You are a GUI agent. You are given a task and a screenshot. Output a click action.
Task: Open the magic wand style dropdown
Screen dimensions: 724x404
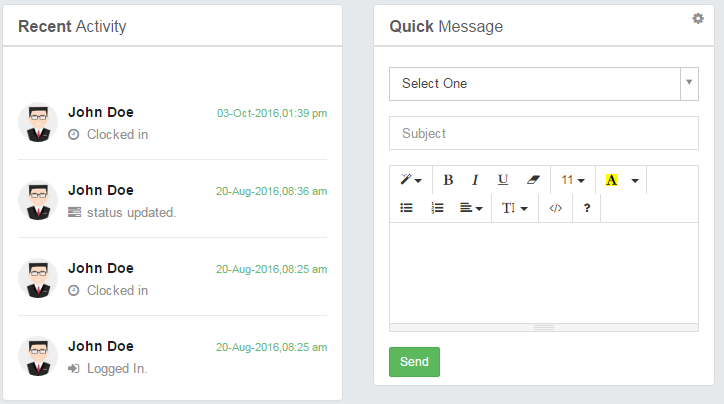[411, 180]
